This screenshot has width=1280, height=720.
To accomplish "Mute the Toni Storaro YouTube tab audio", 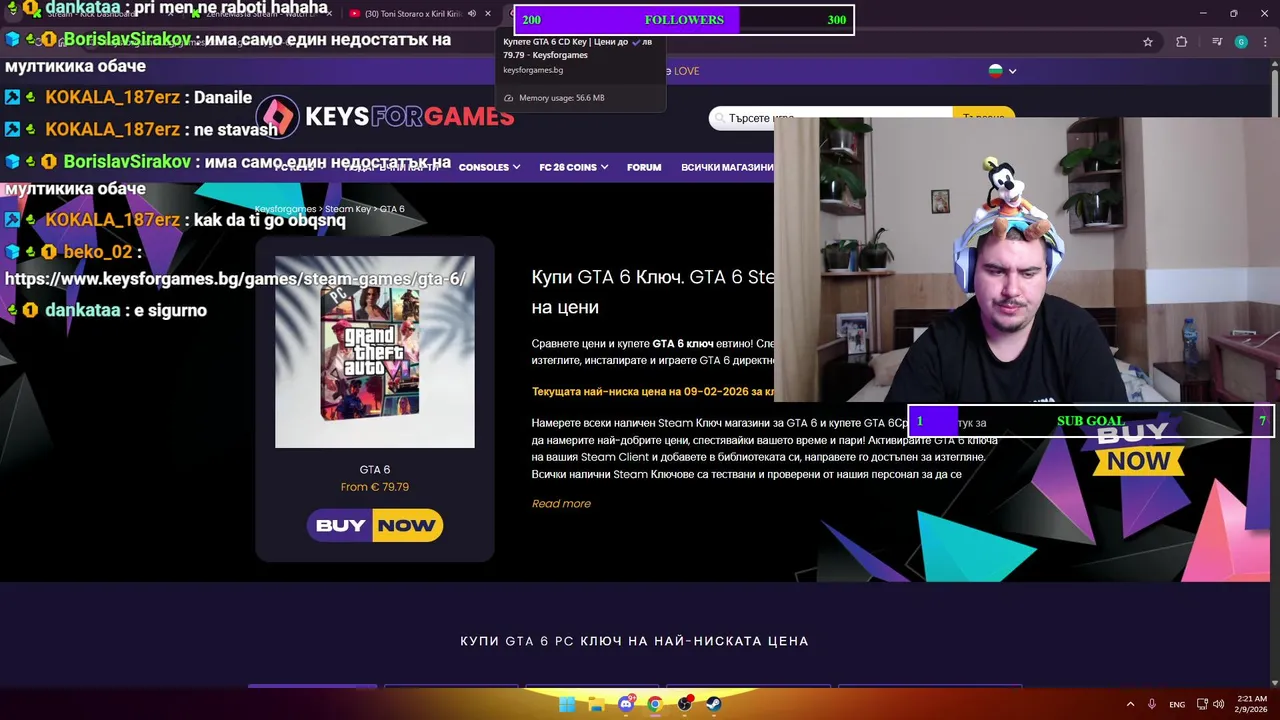I will [472, 14].
